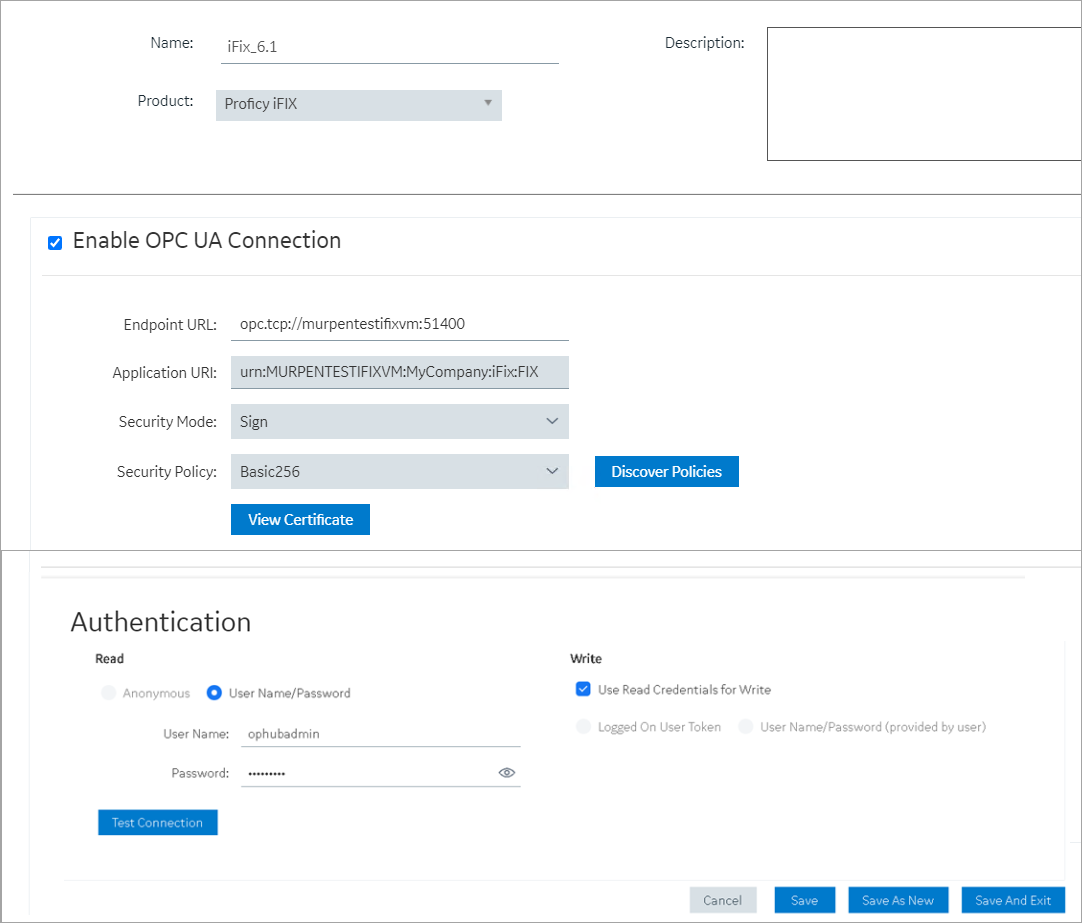Focus the Name field iFix_6.1
Image resolution: width=1082 pixels, height=923 pixels.
[x=389, y=47]
